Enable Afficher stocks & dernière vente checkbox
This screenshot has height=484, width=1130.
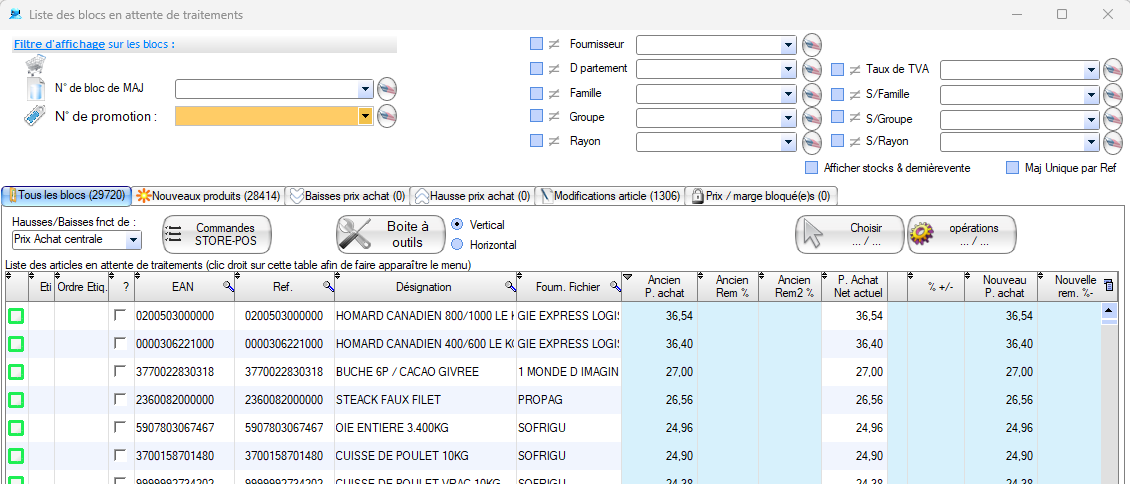click(x=812, y=168)
